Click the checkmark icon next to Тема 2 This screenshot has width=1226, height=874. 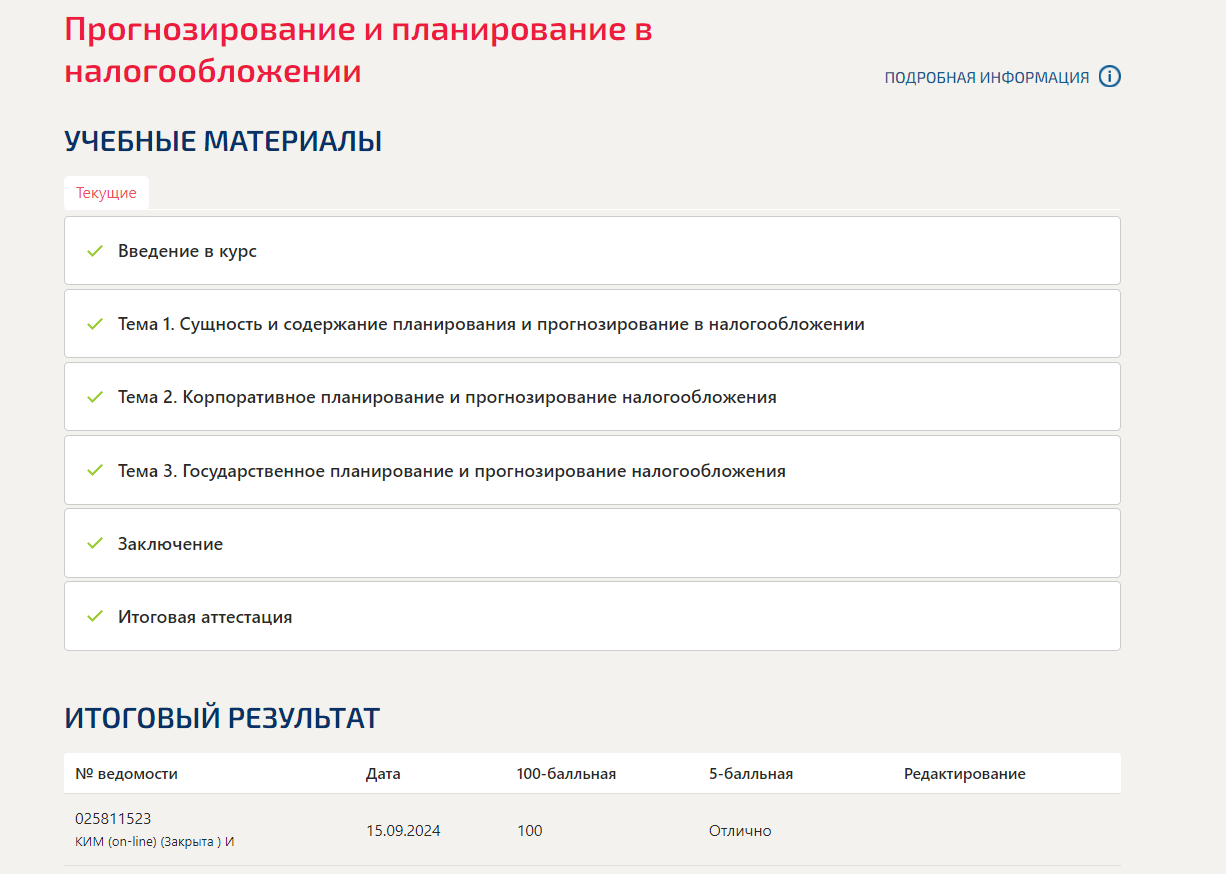coord(95,397)
